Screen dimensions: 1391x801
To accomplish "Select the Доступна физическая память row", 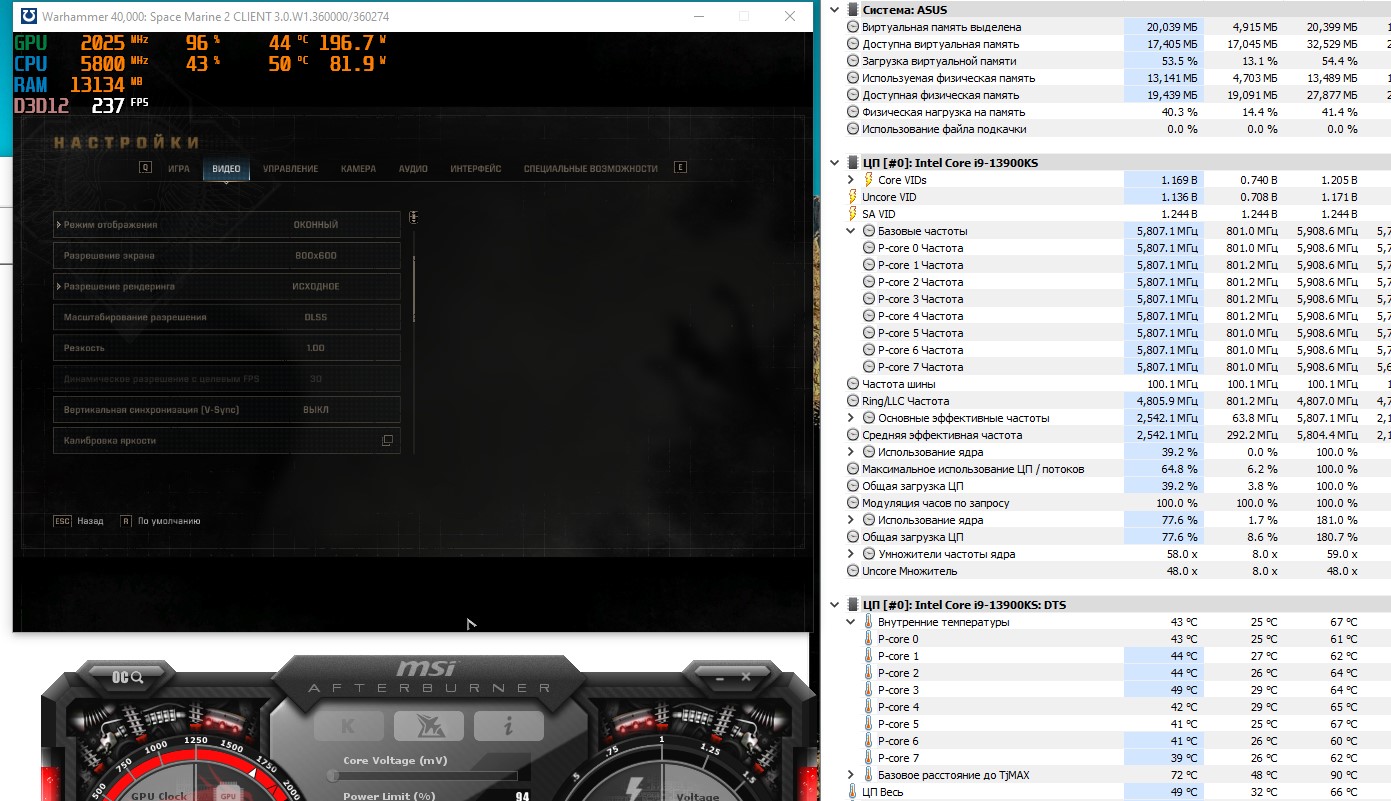I will [x=1117, y=95].
